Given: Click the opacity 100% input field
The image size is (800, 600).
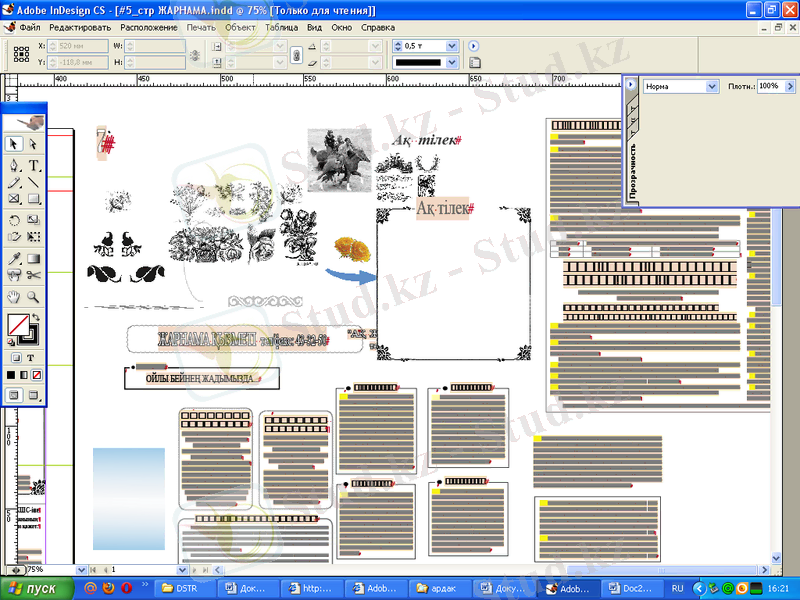Looking at the screenshot, I should tap(768, 87).
